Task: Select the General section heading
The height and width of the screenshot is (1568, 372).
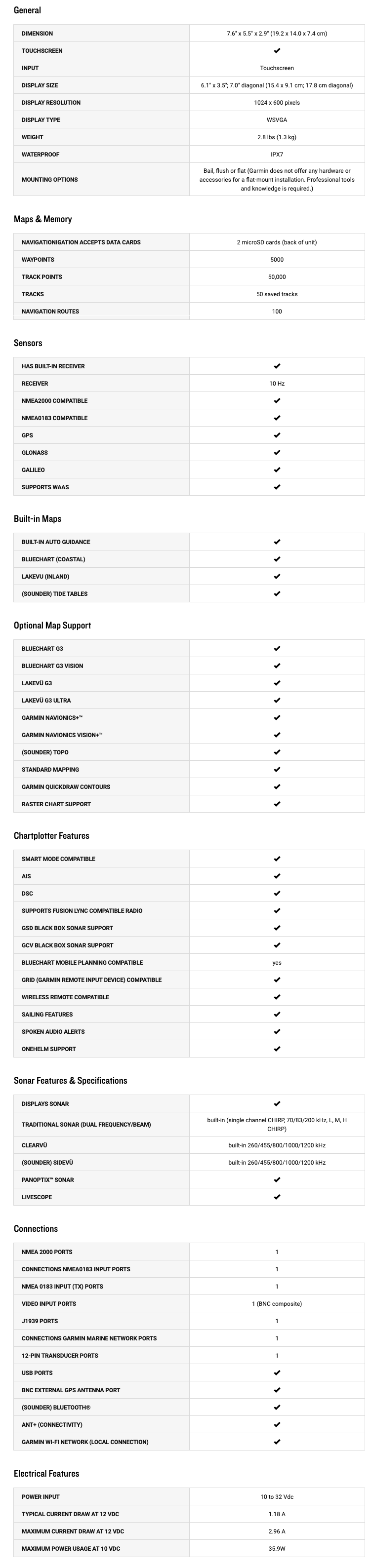Action: pos(27,10)
